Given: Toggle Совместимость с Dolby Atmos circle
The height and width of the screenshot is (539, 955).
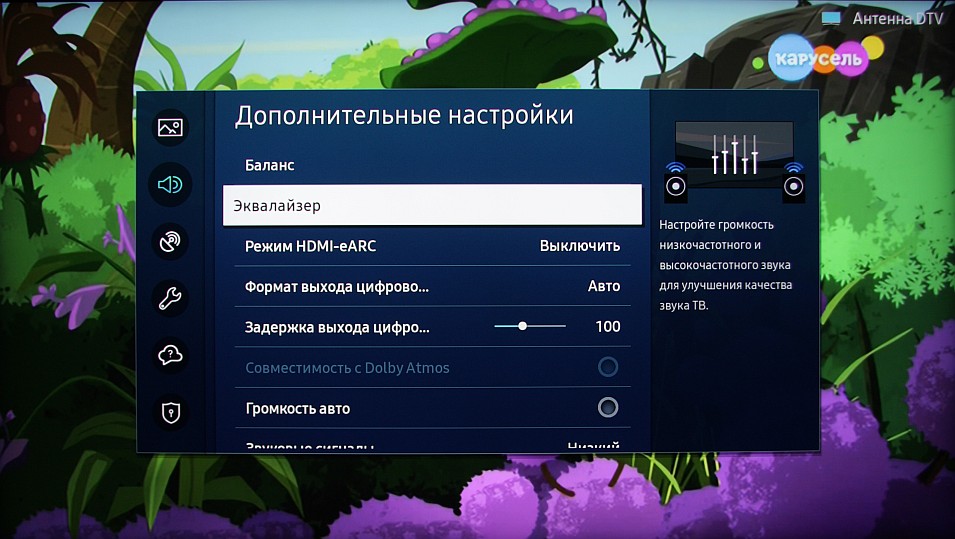Looking at the screenshot, I should pos(608,367).
